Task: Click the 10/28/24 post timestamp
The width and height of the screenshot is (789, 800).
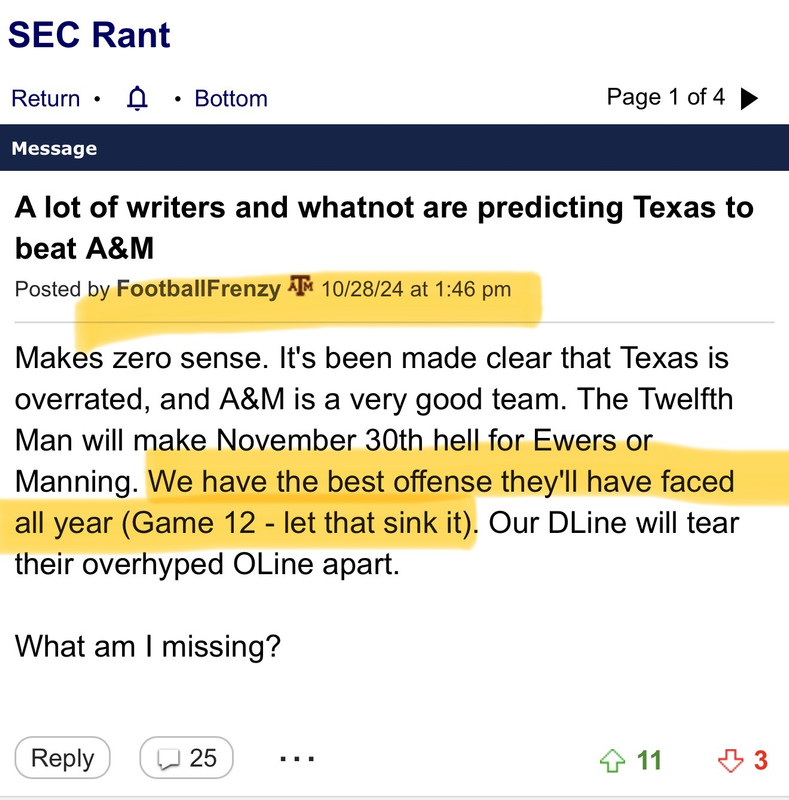Action: [416, 289]
